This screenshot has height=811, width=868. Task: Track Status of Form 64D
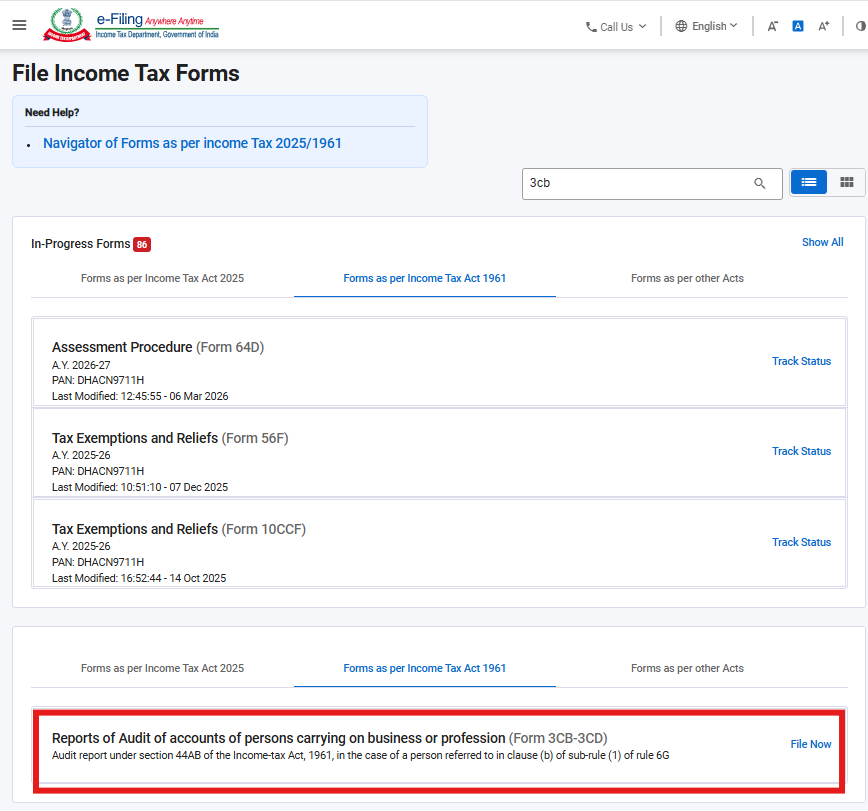(801, 361)
